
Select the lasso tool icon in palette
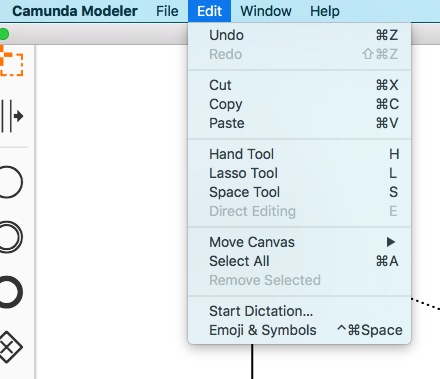tap(11, 62)
